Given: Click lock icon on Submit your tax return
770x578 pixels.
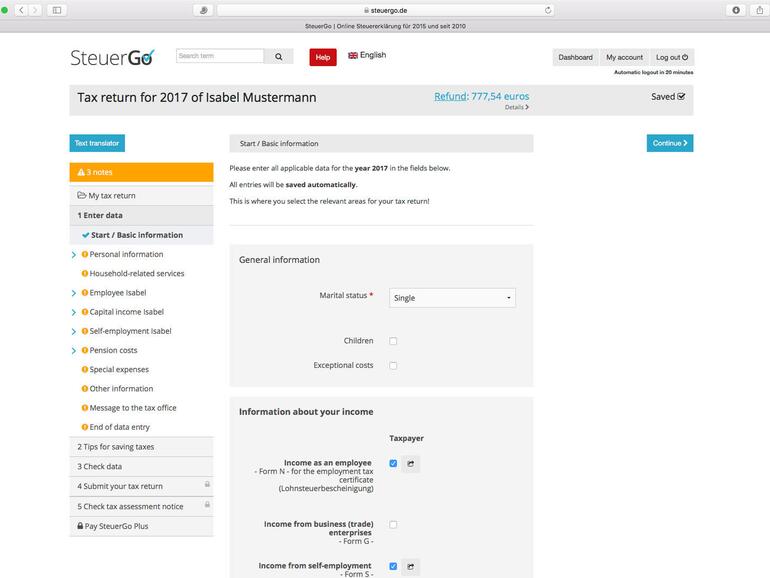Looking at the screenshot, I should 207,484.
